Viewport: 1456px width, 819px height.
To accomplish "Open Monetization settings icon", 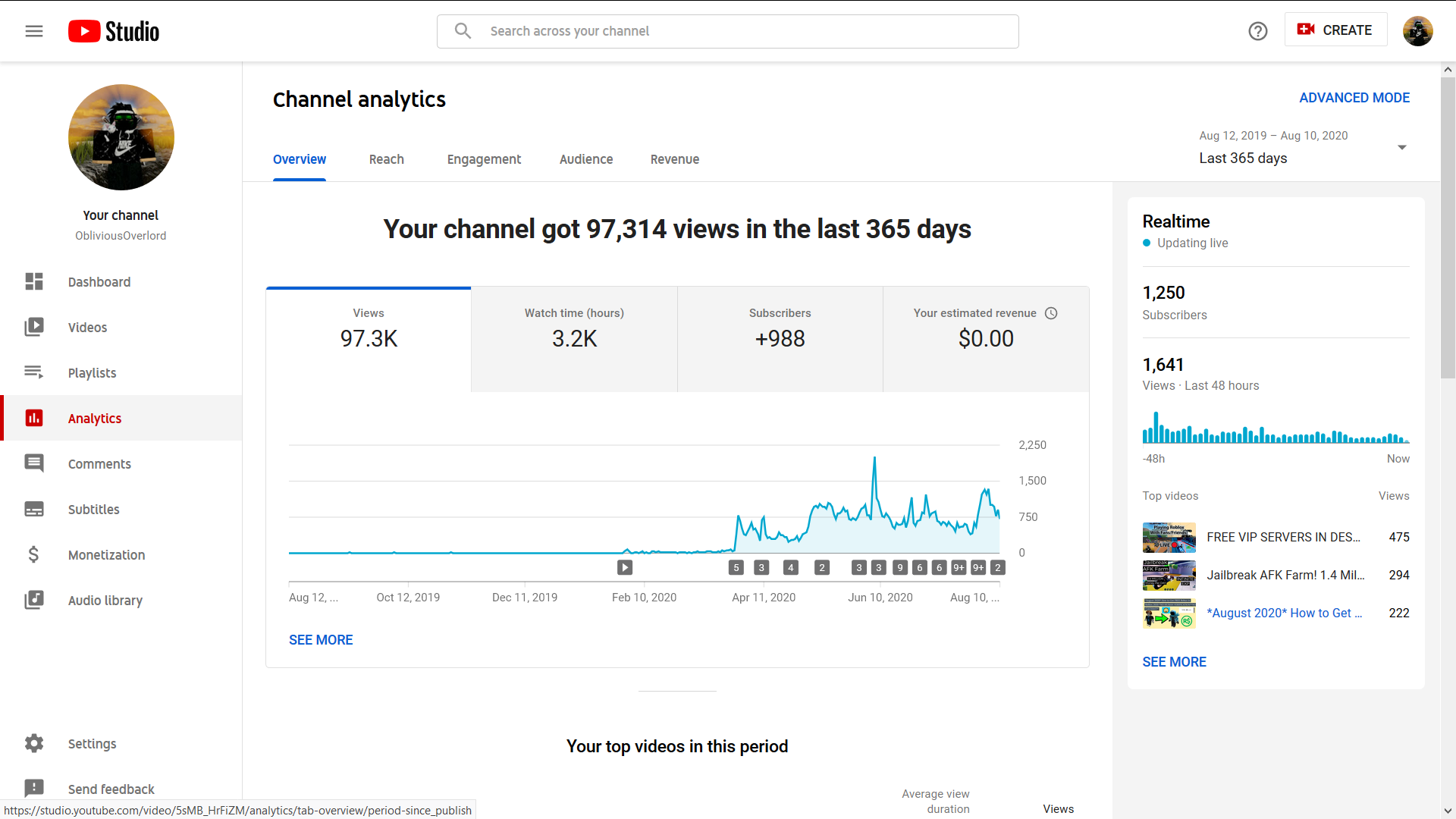I will click(x=35, y=554).
